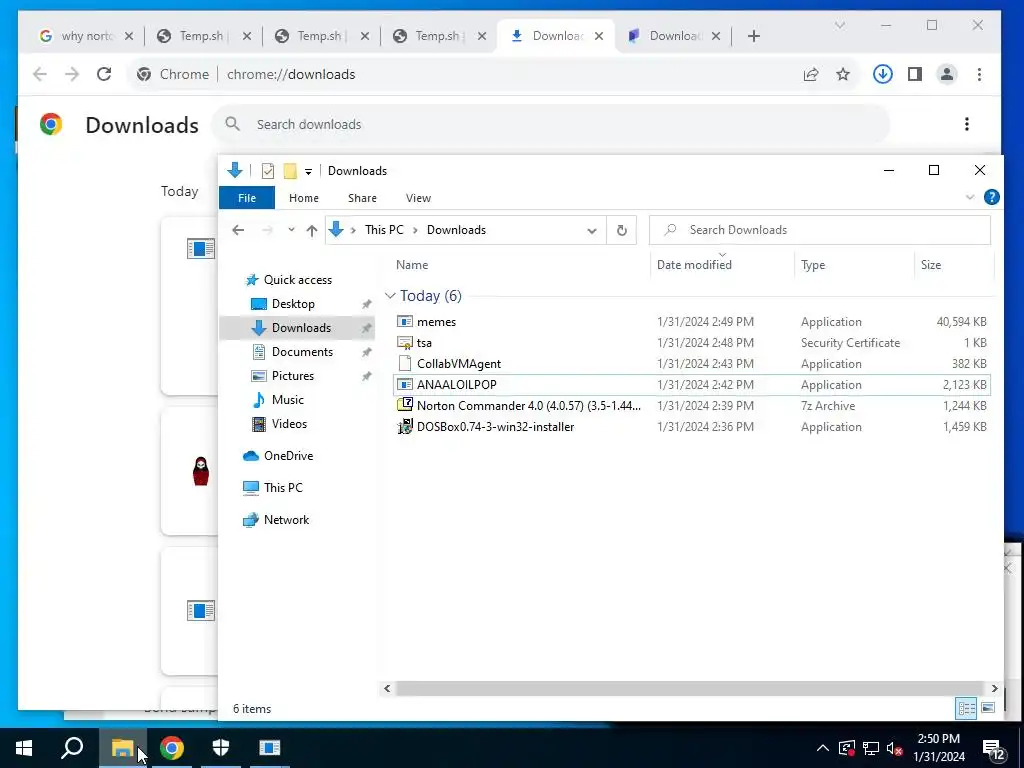The height and width of the screenshot is (768, 1024).
Task: Sort files by the Name column
Action: pyautogui.click(x=520, y=264)
